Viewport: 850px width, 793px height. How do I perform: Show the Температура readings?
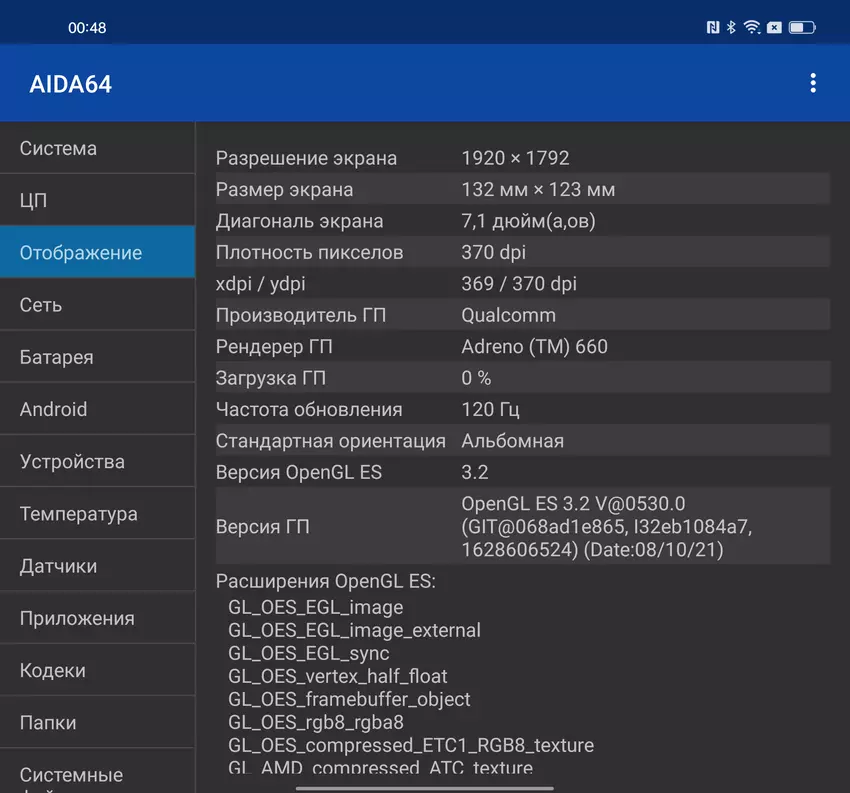97,514
